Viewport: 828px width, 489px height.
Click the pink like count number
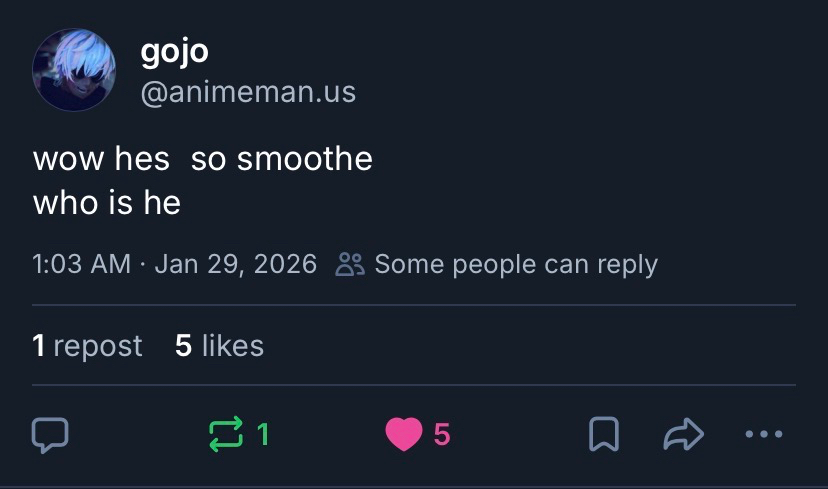coord(442,434)
